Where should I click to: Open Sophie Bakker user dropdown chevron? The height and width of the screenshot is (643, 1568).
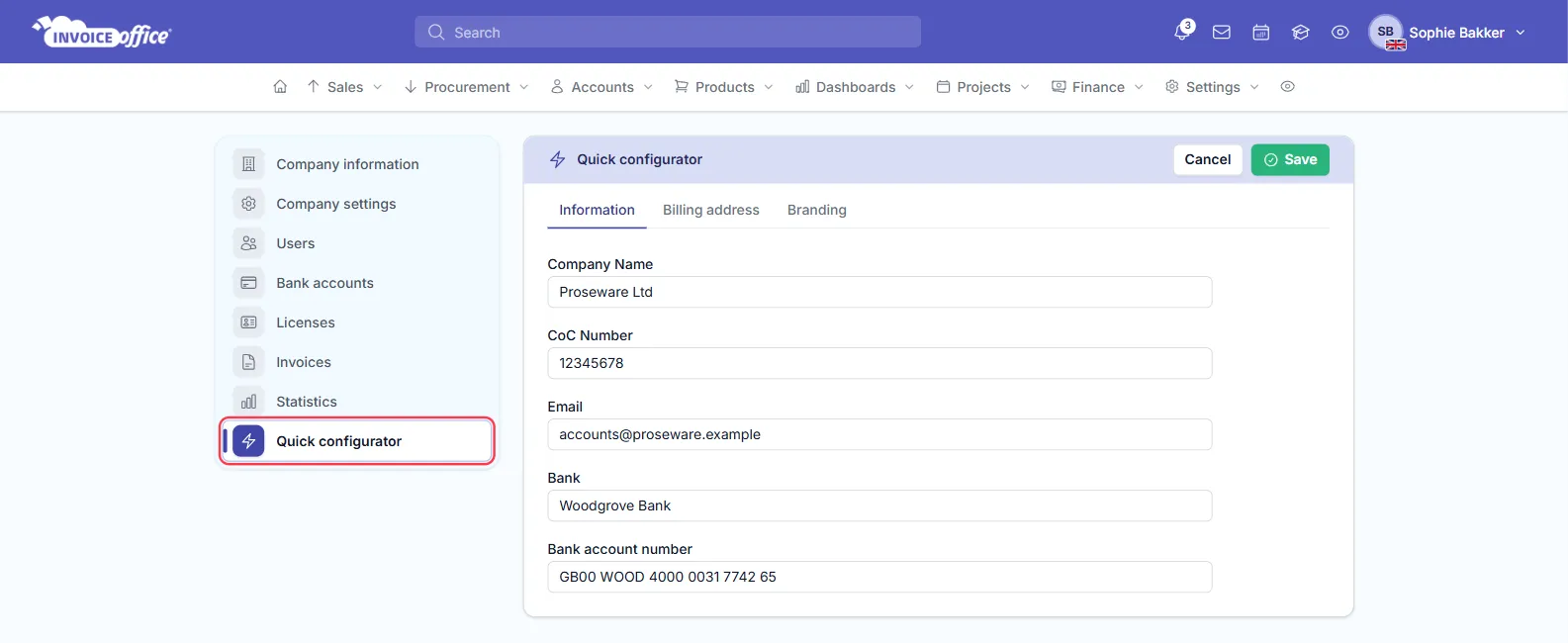tap(1521, 33)
